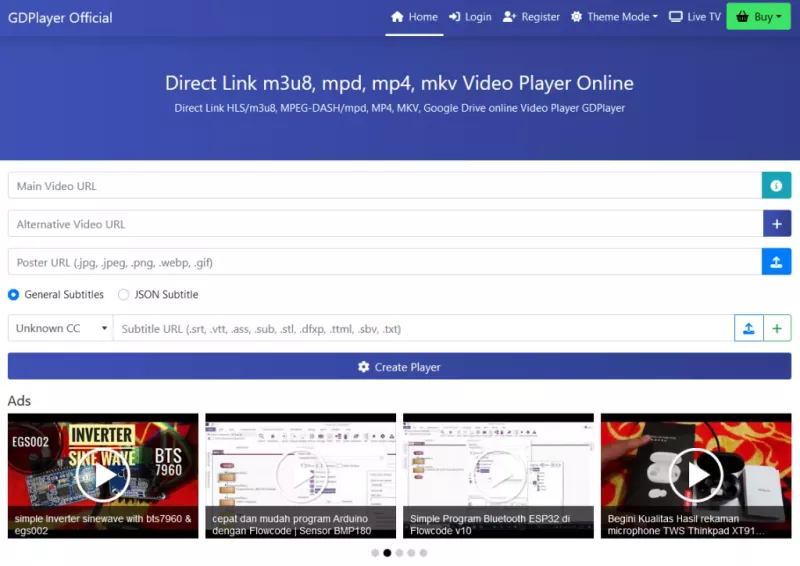Click the green plus icon to add subtitle
The width and height of the screenshot is (800, 566).
click(x=777, y=328)
